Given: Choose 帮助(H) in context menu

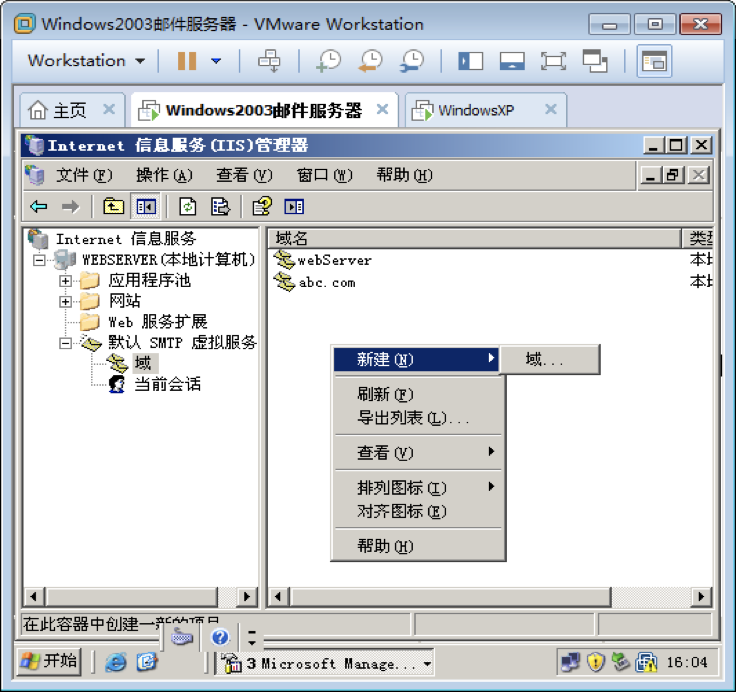Looking at the screenshot, I should [418, 546].
